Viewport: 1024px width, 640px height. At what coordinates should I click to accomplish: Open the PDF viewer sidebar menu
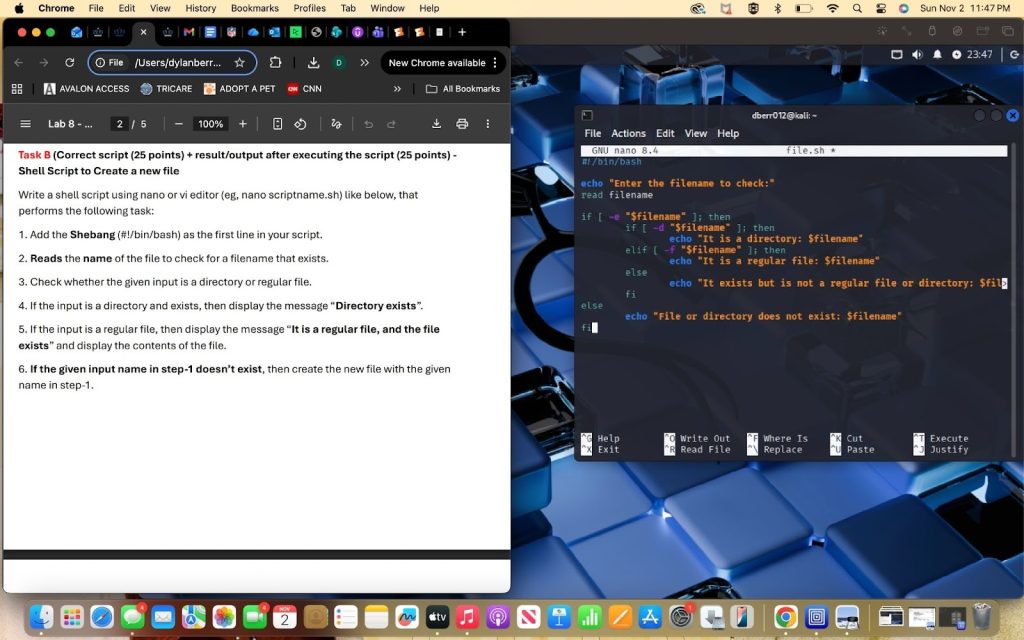click(x=25, y=124)
